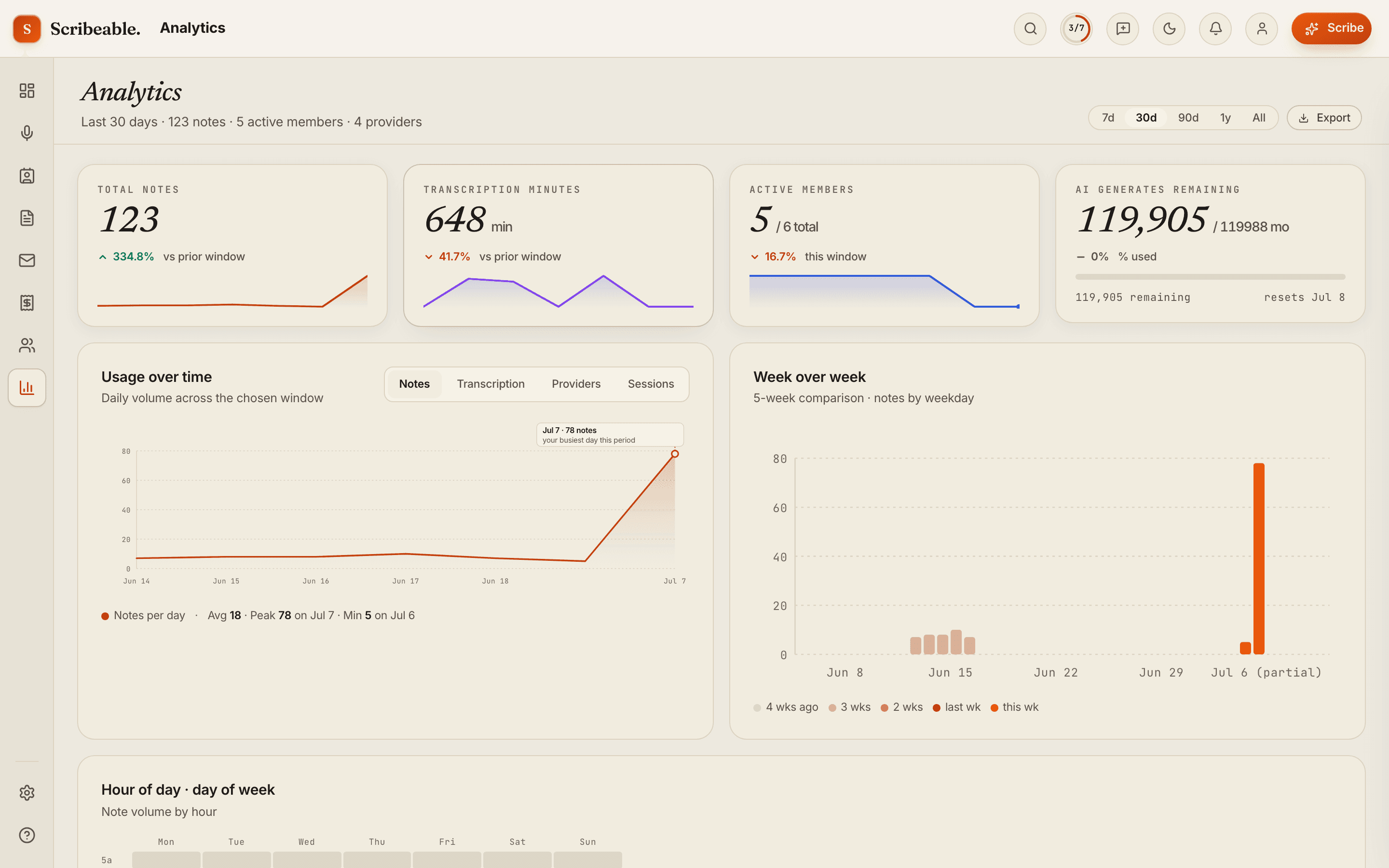This screenshot has width=1389, height=868.
Task: Open the Total Notes card
Action: (232, 246)
